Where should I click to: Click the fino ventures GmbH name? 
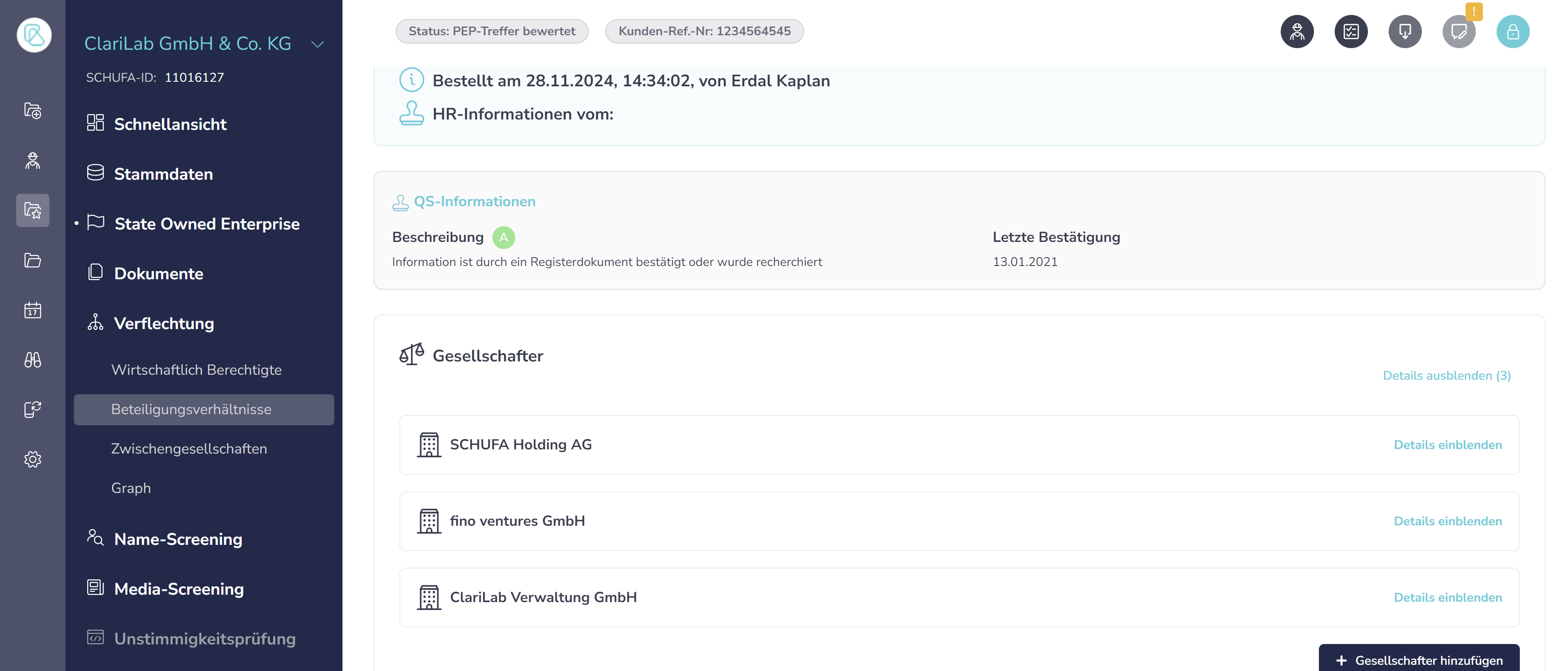[517, 521]
